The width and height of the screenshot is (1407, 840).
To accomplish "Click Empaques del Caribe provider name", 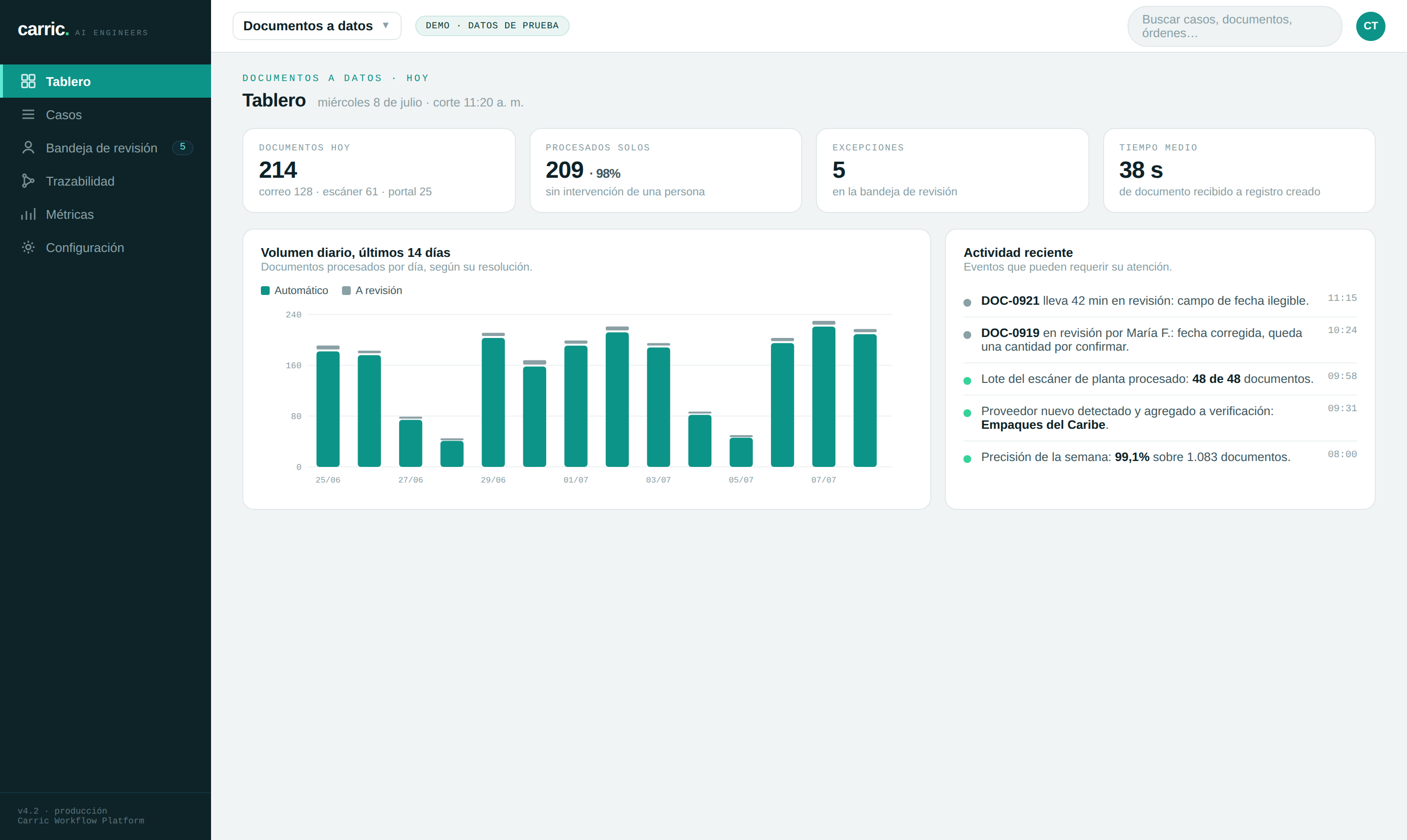I will [1043, 424].
